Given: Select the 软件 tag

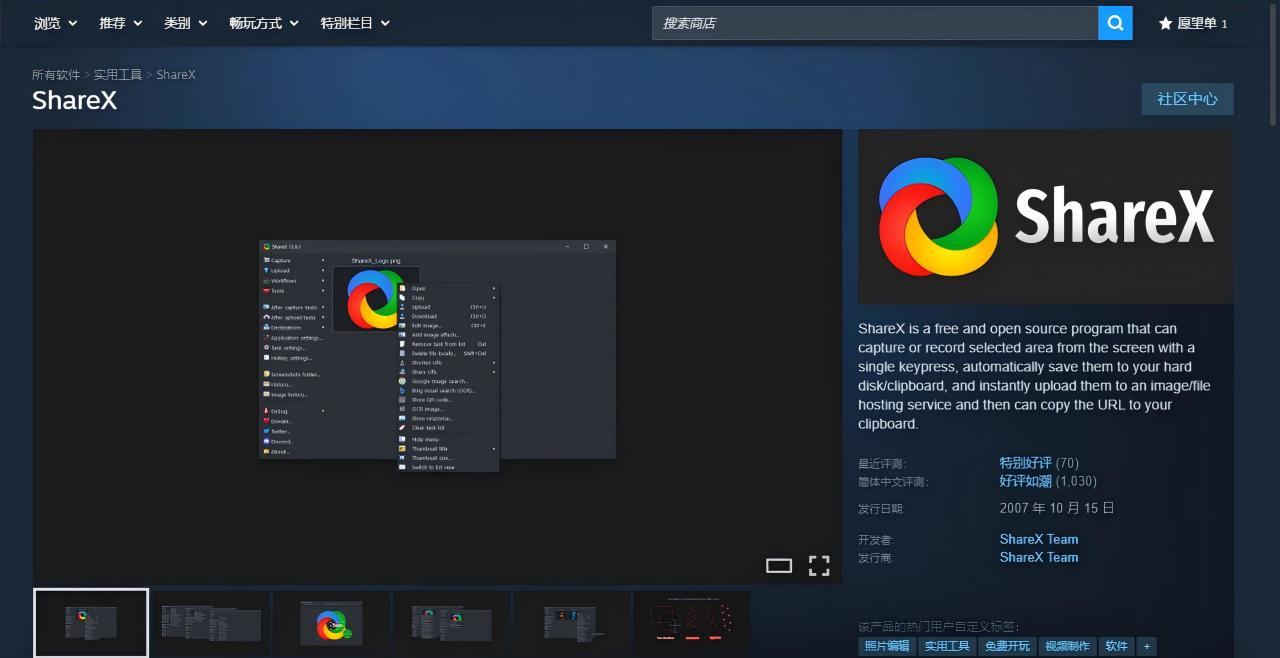Looking at the screenshot, I should [1117, 646].
